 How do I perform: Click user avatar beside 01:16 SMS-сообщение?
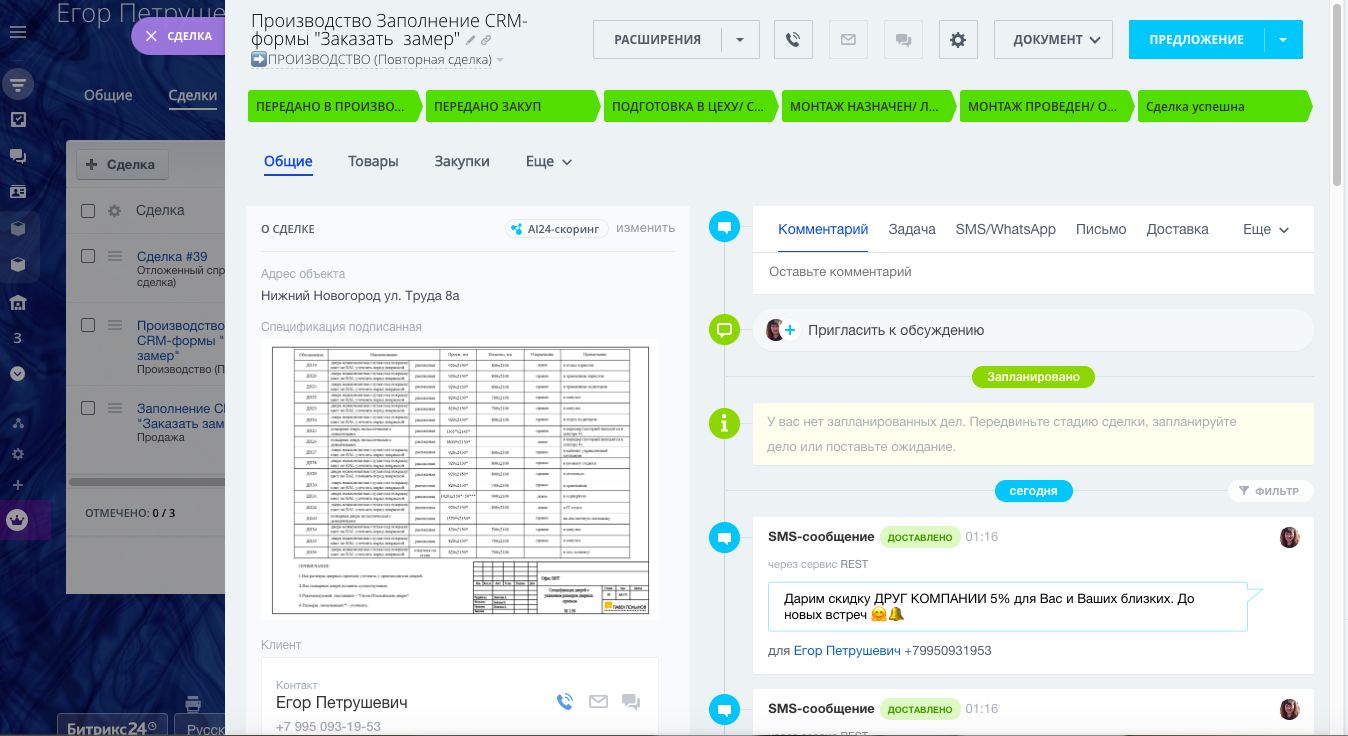(1290, 537)
